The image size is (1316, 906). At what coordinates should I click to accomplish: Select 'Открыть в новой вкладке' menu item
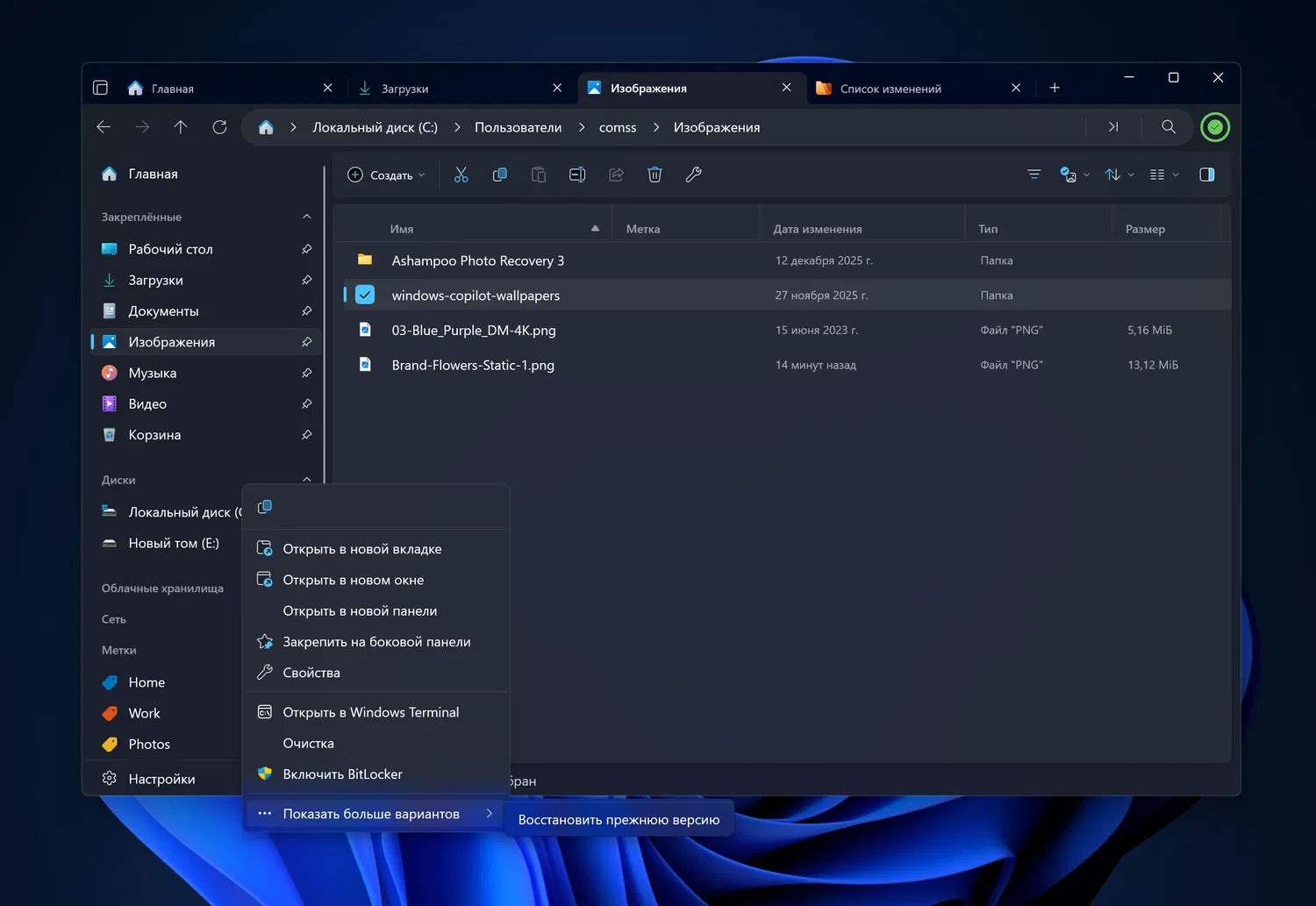coord(361,549)
